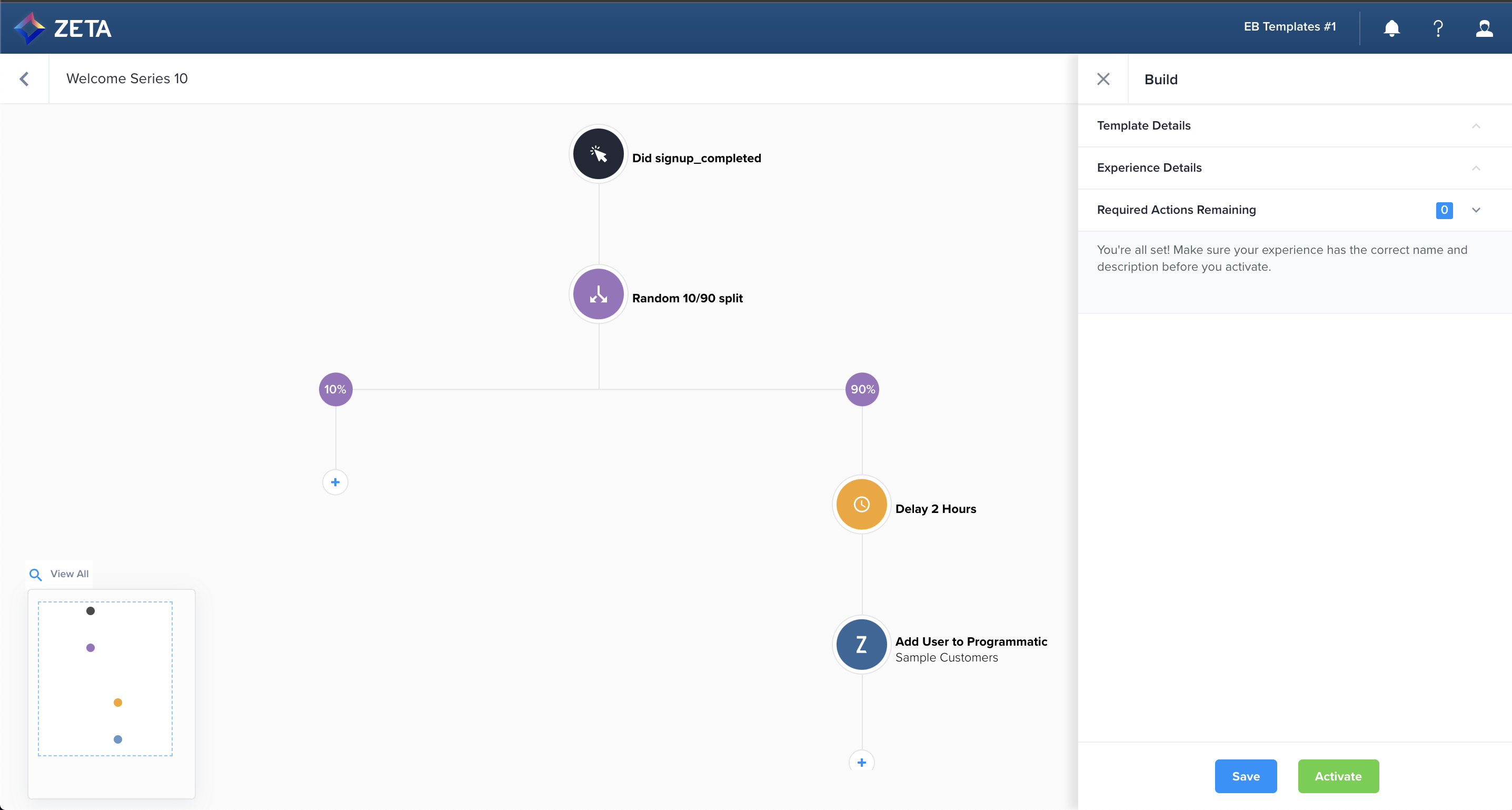Add a step under the 10% branch

(335, 482)
